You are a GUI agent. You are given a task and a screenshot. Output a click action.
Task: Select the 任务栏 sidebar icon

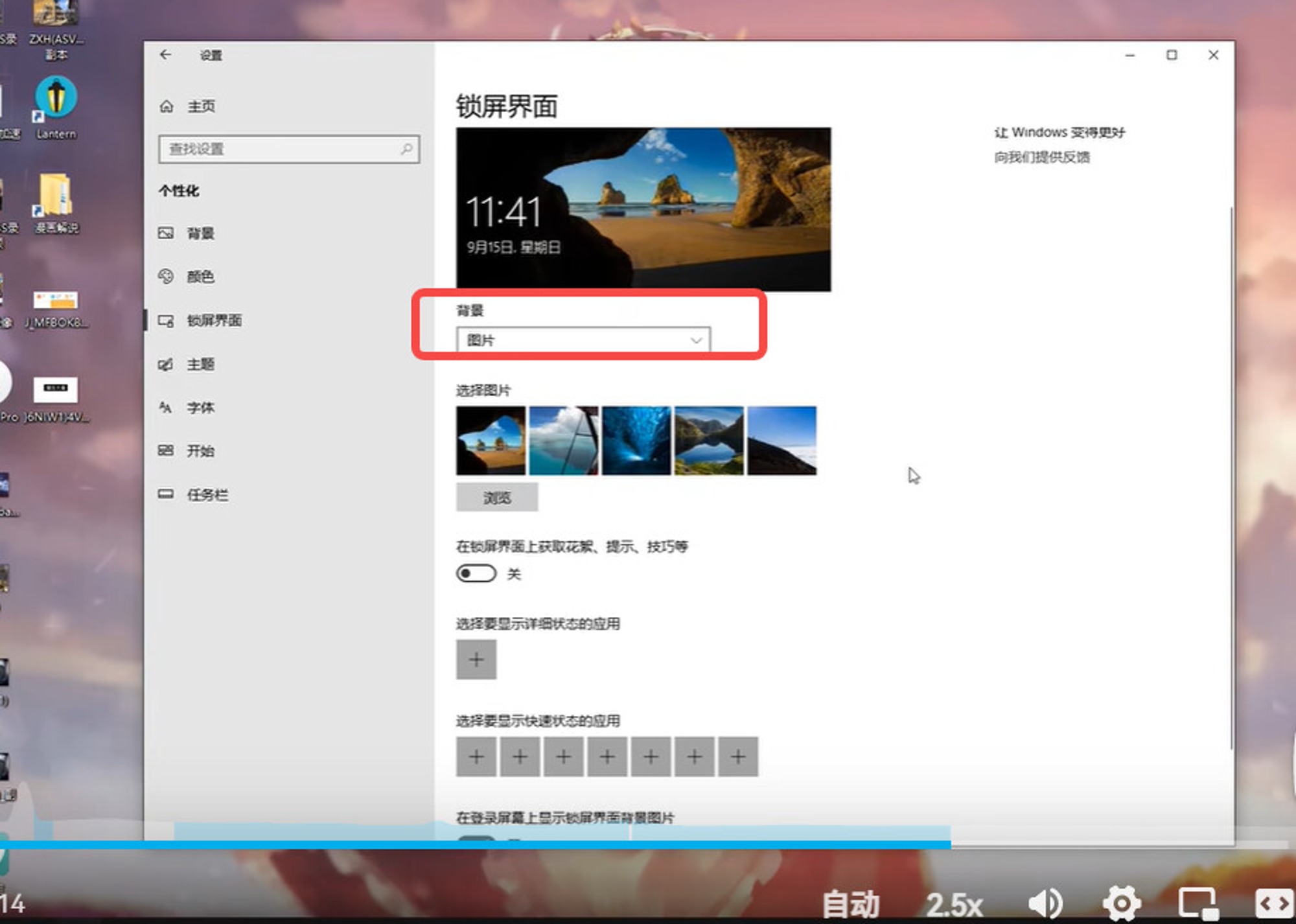pyautogui.click(x=166, y=494)
